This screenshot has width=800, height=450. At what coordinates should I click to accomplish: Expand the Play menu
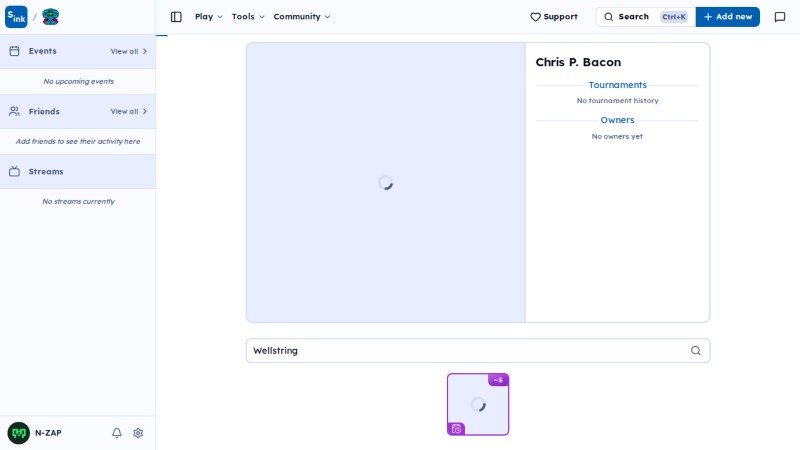pos(209,17)
